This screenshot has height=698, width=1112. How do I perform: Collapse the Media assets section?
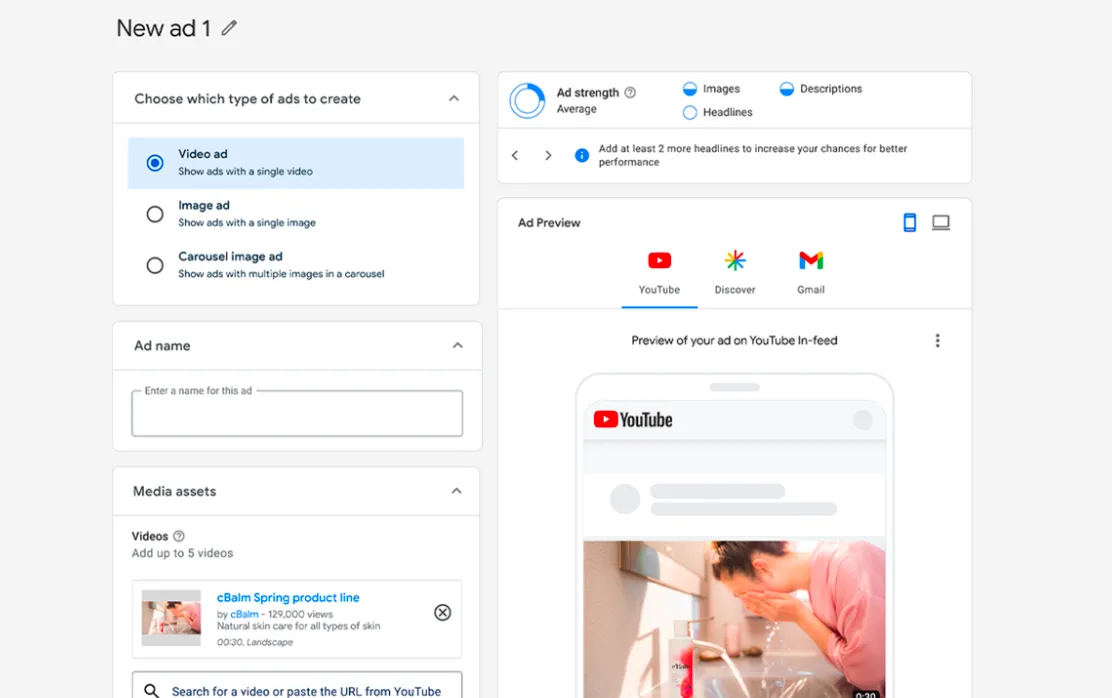457,491
